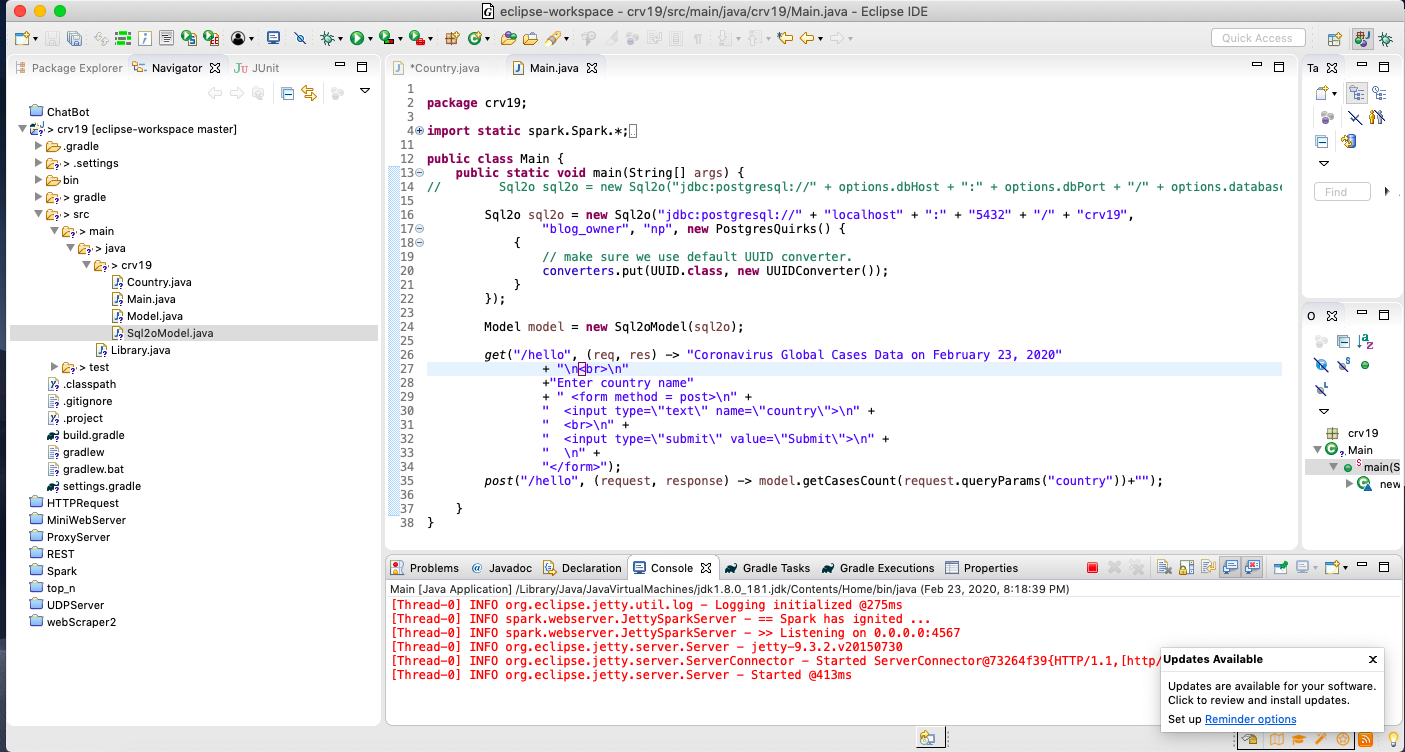The image size is (1405, 752).
Task: Click the New wizard toolbar icon
Action: coord(22,38)
